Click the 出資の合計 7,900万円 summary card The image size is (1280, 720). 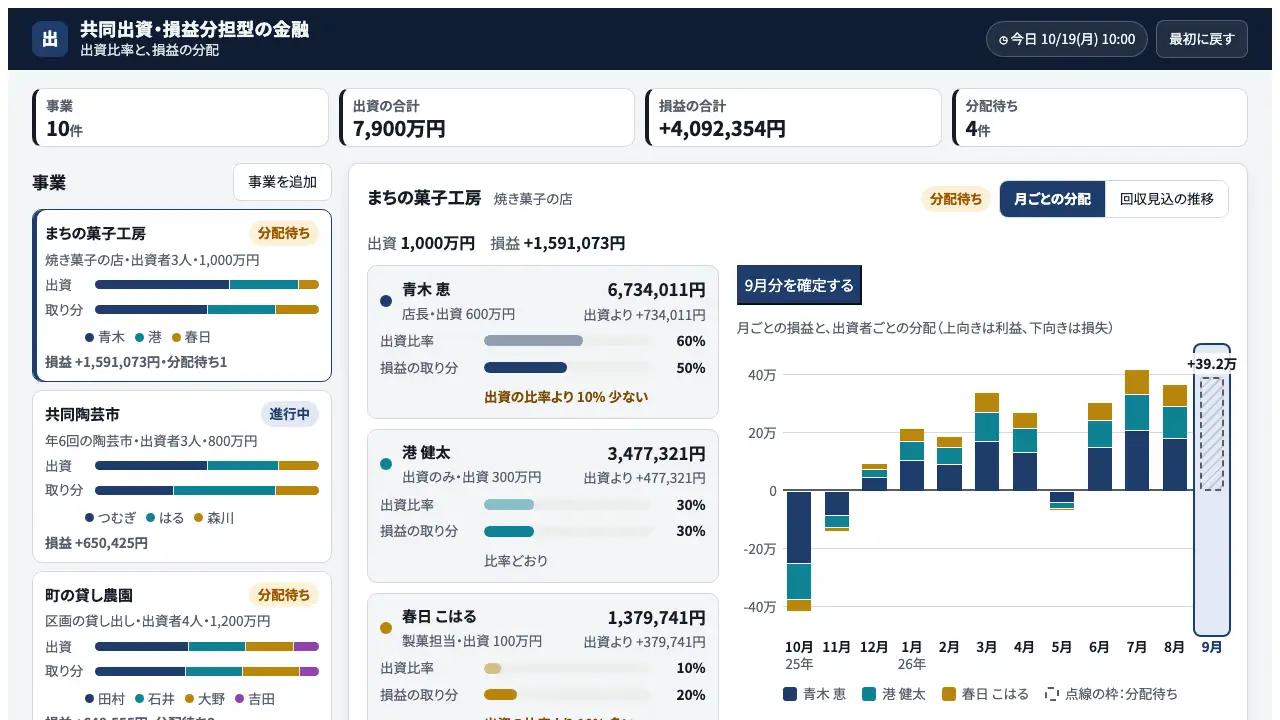tap(487, 118)
